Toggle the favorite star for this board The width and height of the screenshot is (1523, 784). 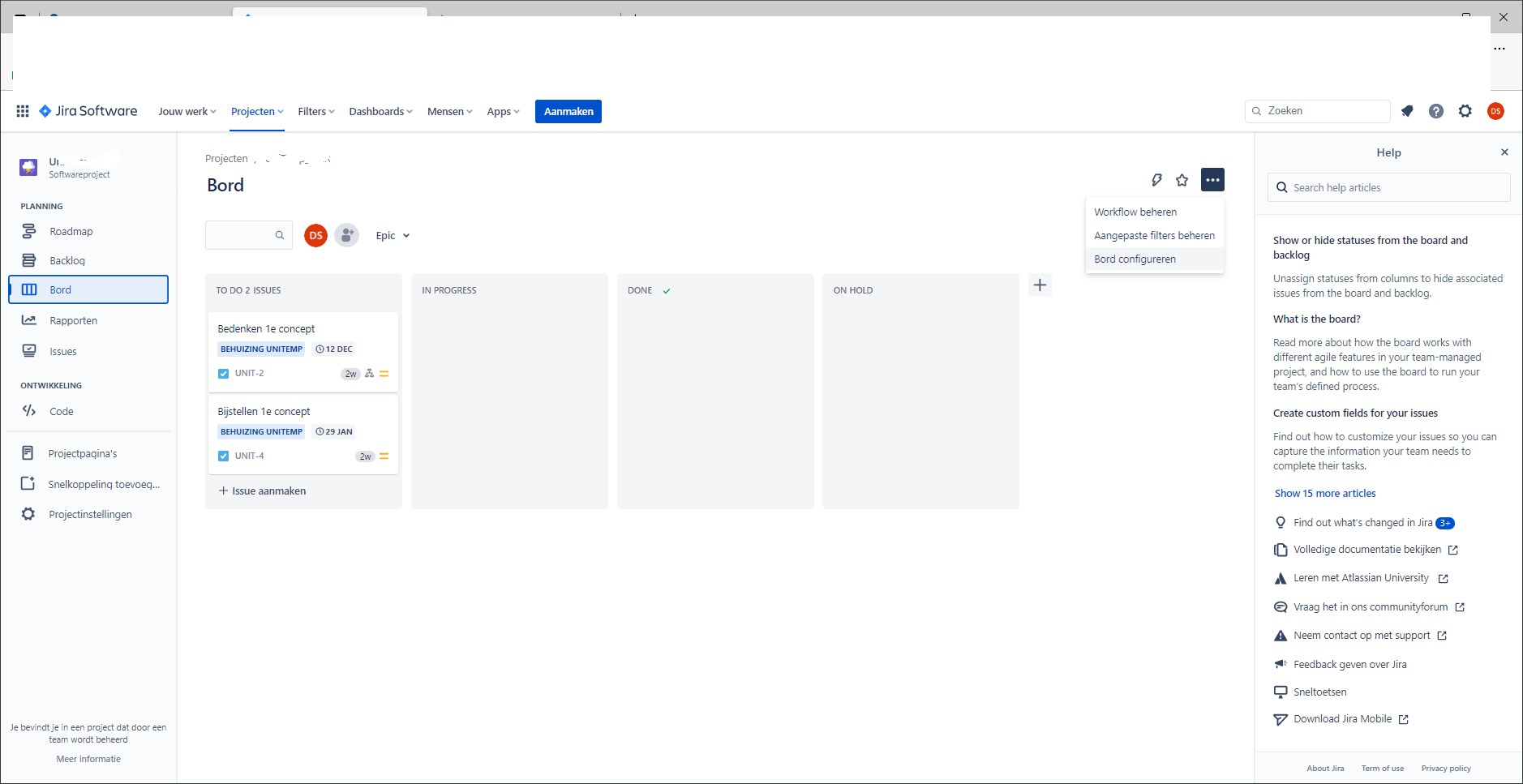(1182, 179)
